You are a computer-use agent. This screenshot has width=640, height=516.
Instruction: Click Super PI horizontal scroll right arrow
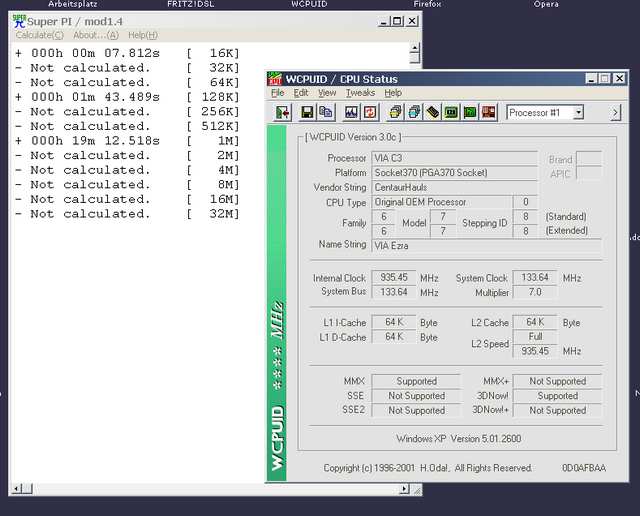pyautogui.click(x=404, y=488)
